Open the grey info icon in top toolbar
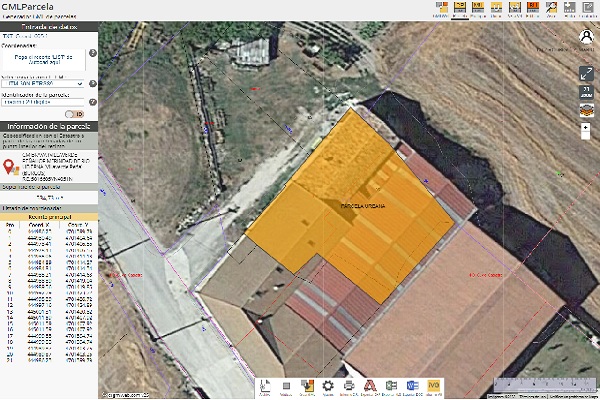Viewport: 600px width, 400px height. pyautogui.click(x=569, y=8)
